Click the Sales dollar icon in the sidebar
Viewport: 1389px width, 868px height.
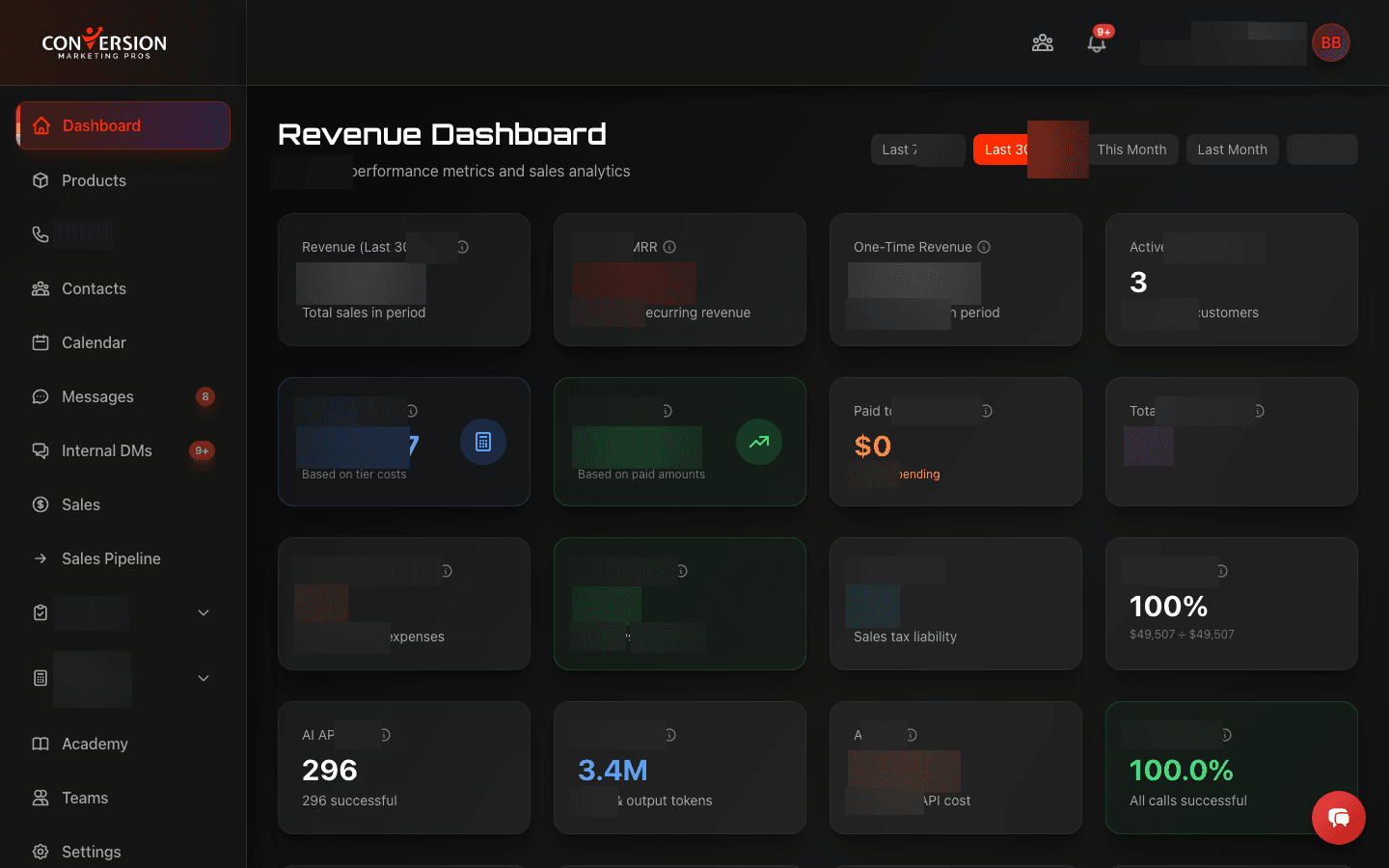tap(41, 504)
